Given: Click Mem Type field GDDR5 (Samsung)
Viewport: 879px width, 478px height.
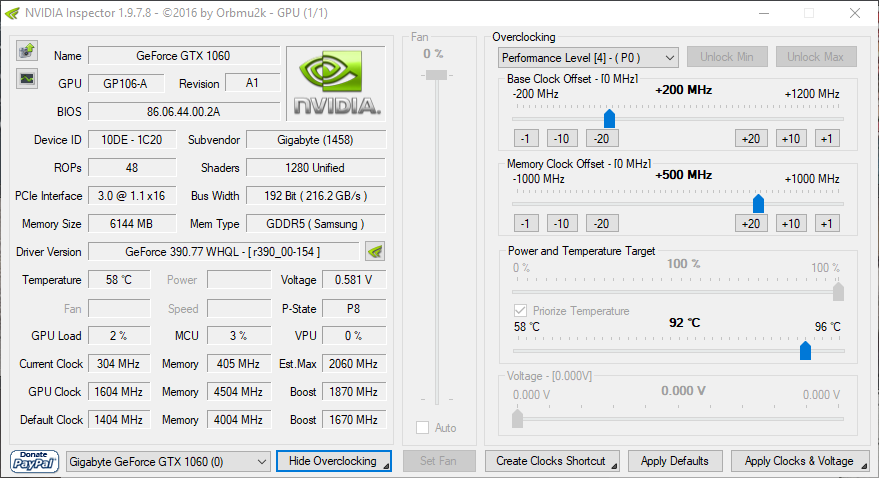Looking at the screenshot, I should point(316,224).
